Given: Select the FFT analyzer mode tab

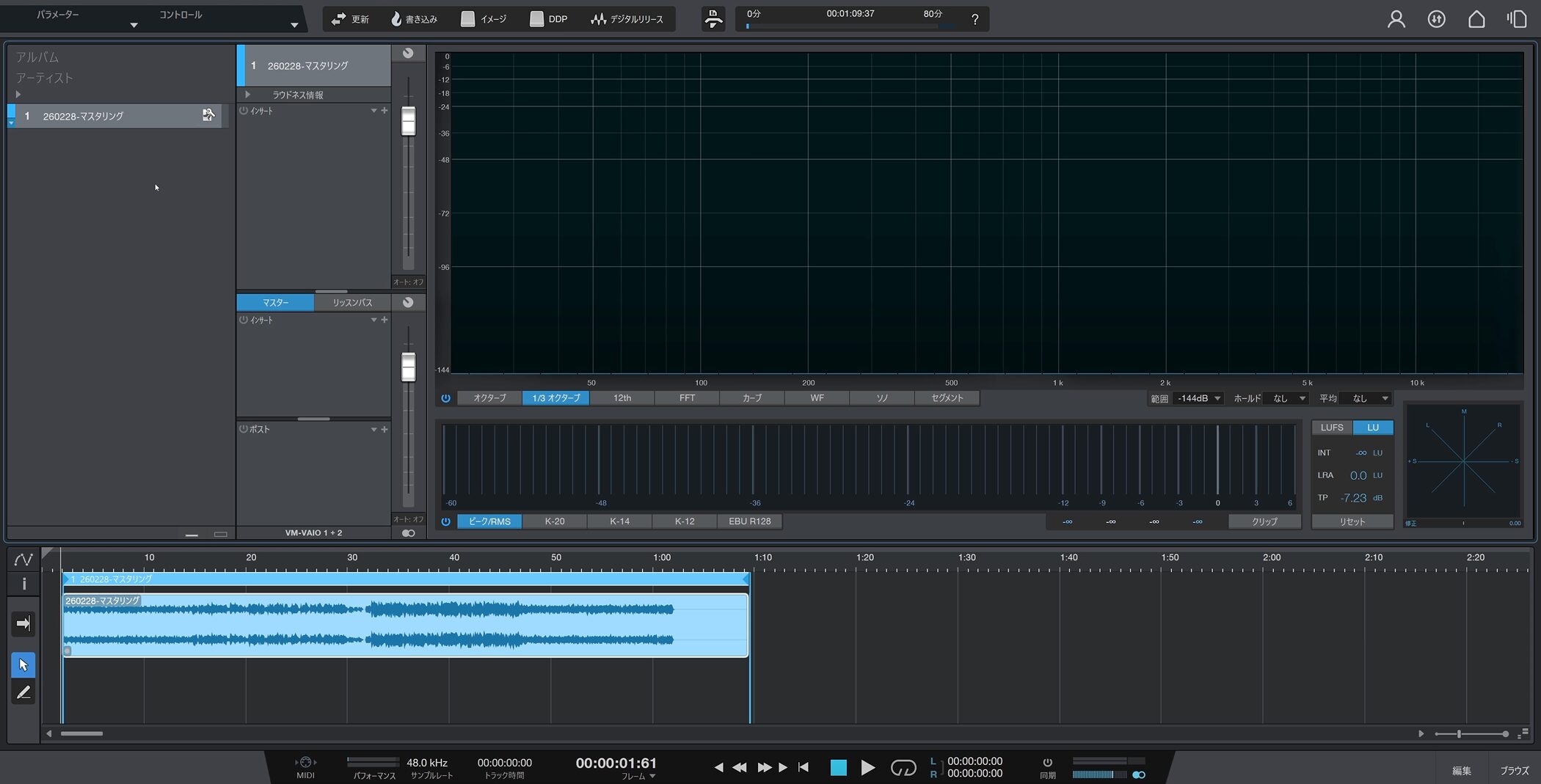Looking at the screenshot, I should pyautogui.click(x=687, y=398).
